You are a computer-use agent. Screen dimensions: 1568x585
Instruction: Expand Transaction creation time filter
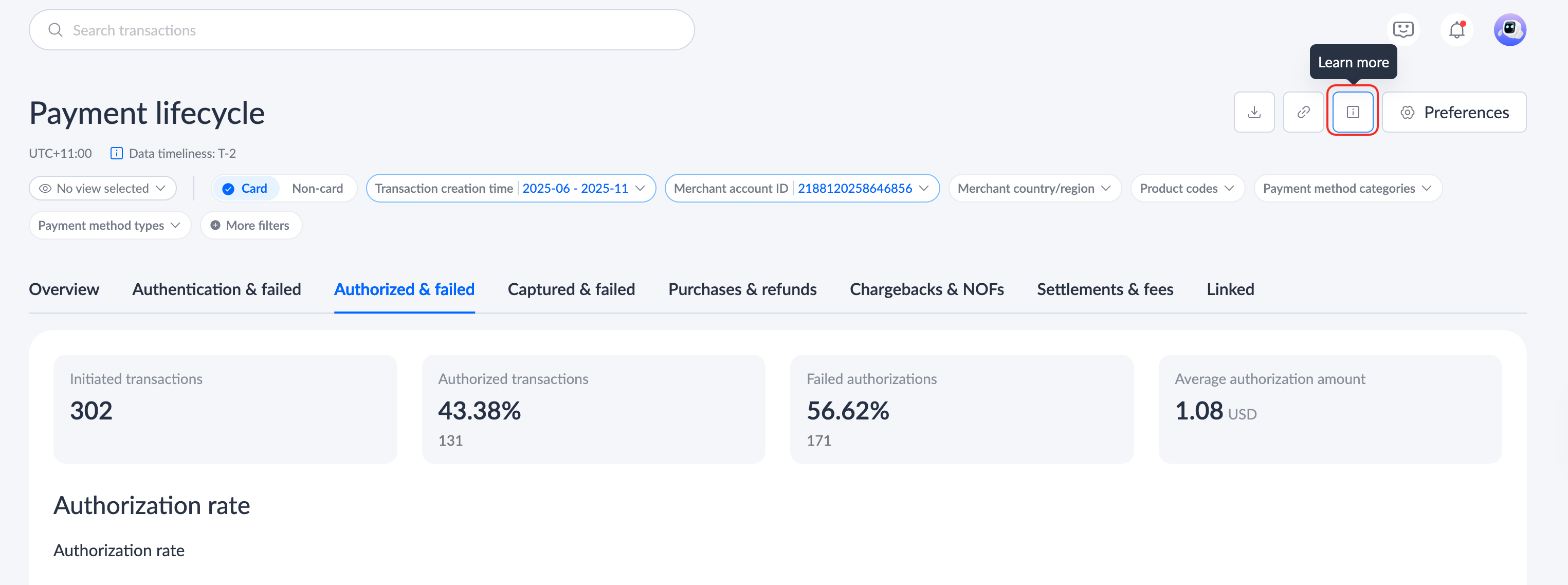pyautogui.click(x=510, y=189)
